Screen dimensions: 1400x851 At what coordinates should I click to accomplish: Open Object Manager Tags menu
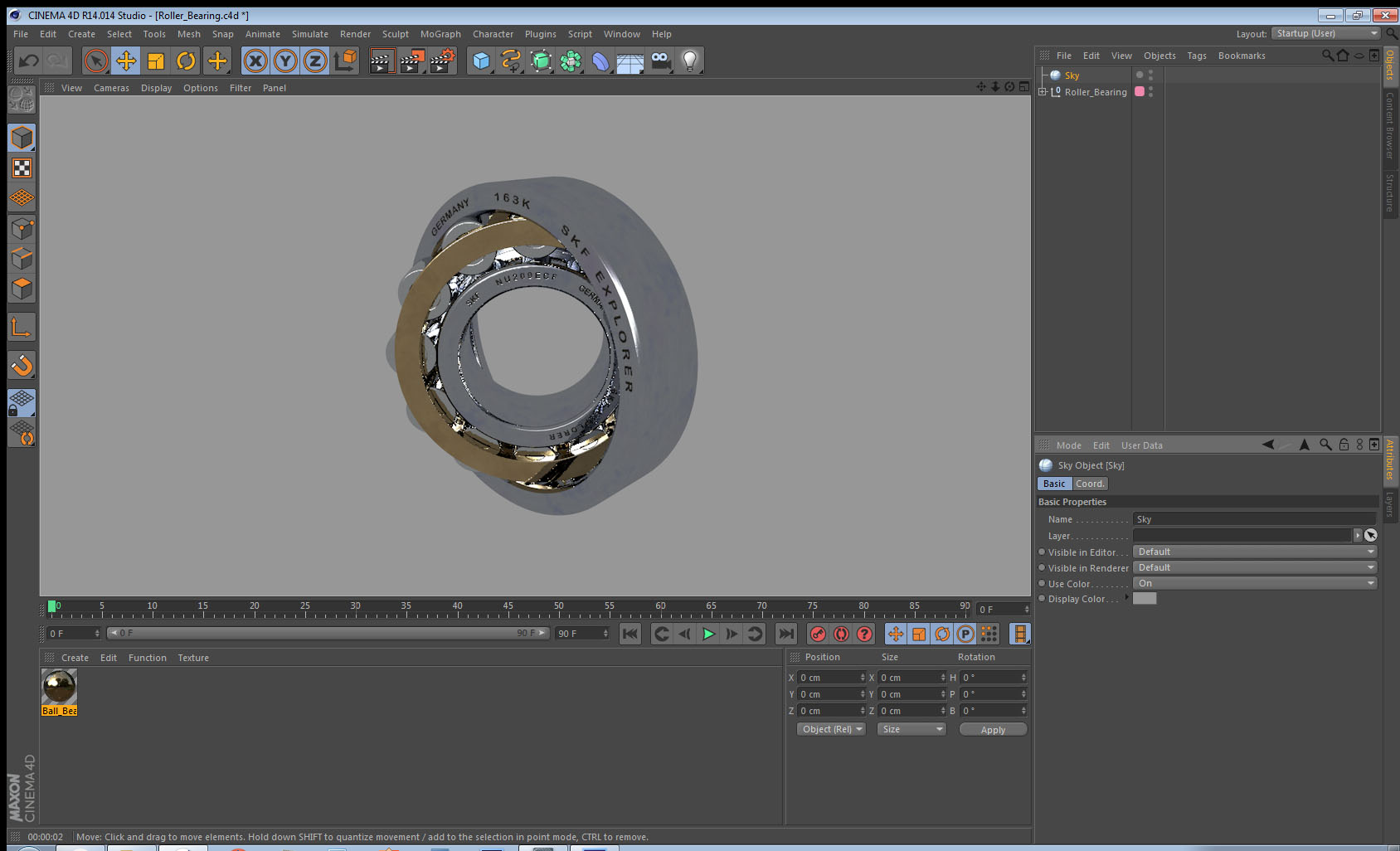1197,56
